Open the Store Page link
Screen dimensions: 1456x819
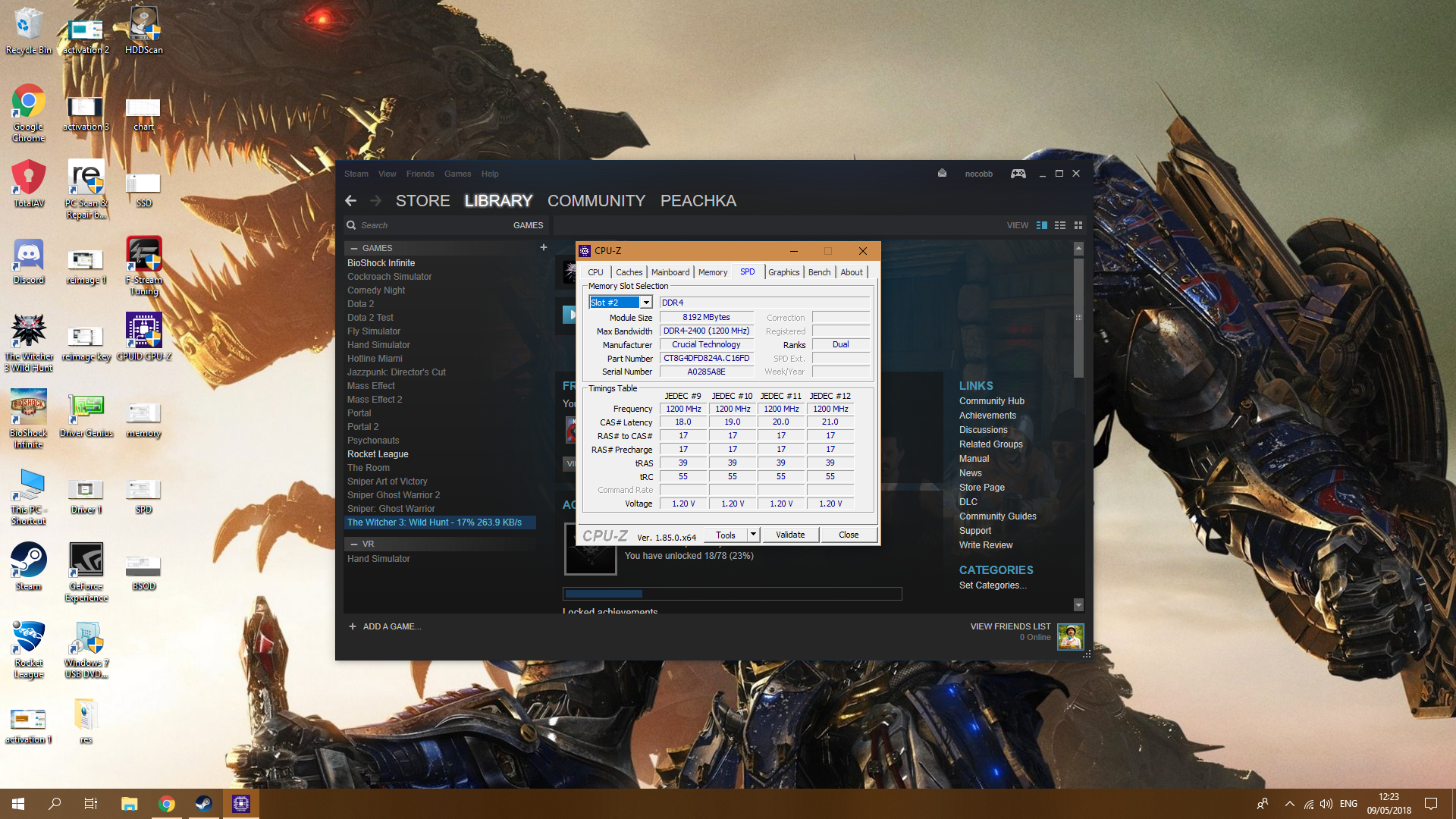(x=981, y=488)
